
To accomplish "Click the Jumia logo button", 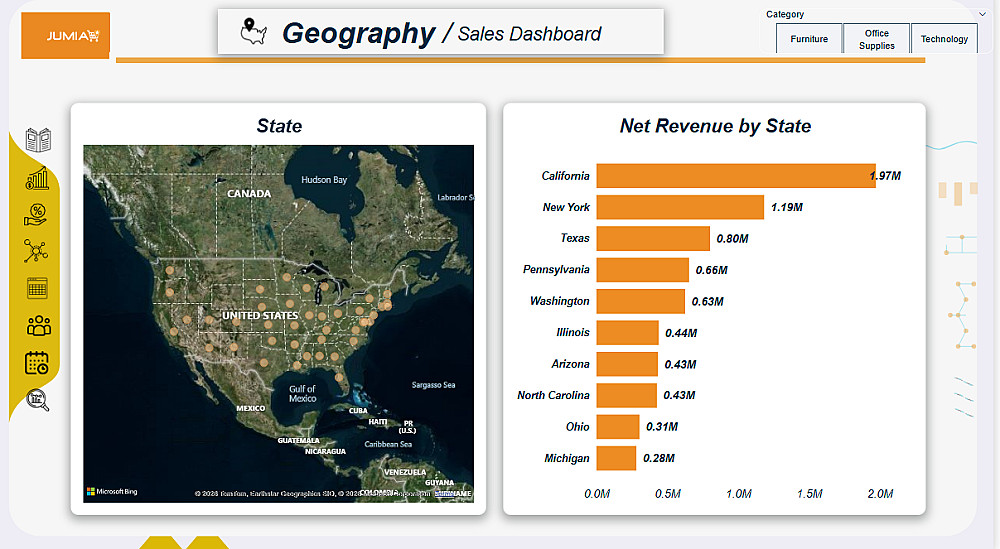I will [66, 36].
